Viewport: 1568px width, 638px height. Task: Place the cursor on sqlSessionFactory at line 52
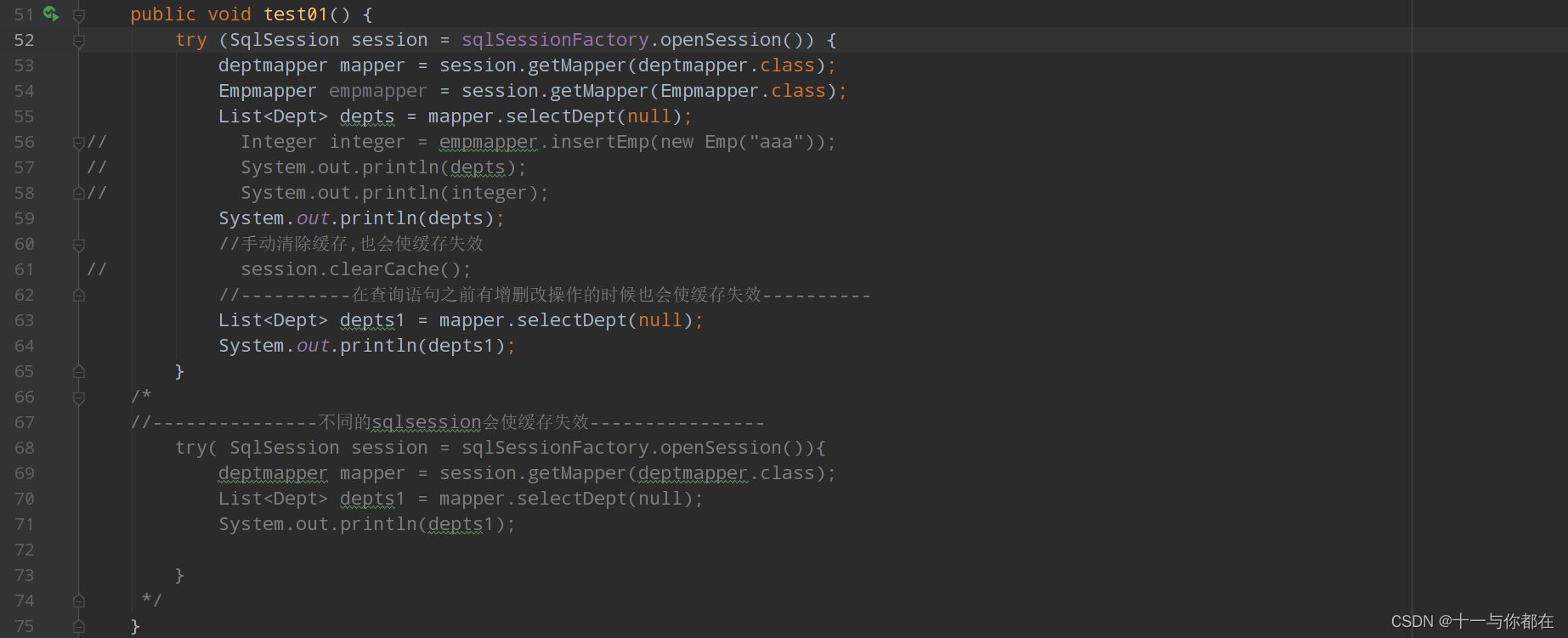(x=555, y=40)
